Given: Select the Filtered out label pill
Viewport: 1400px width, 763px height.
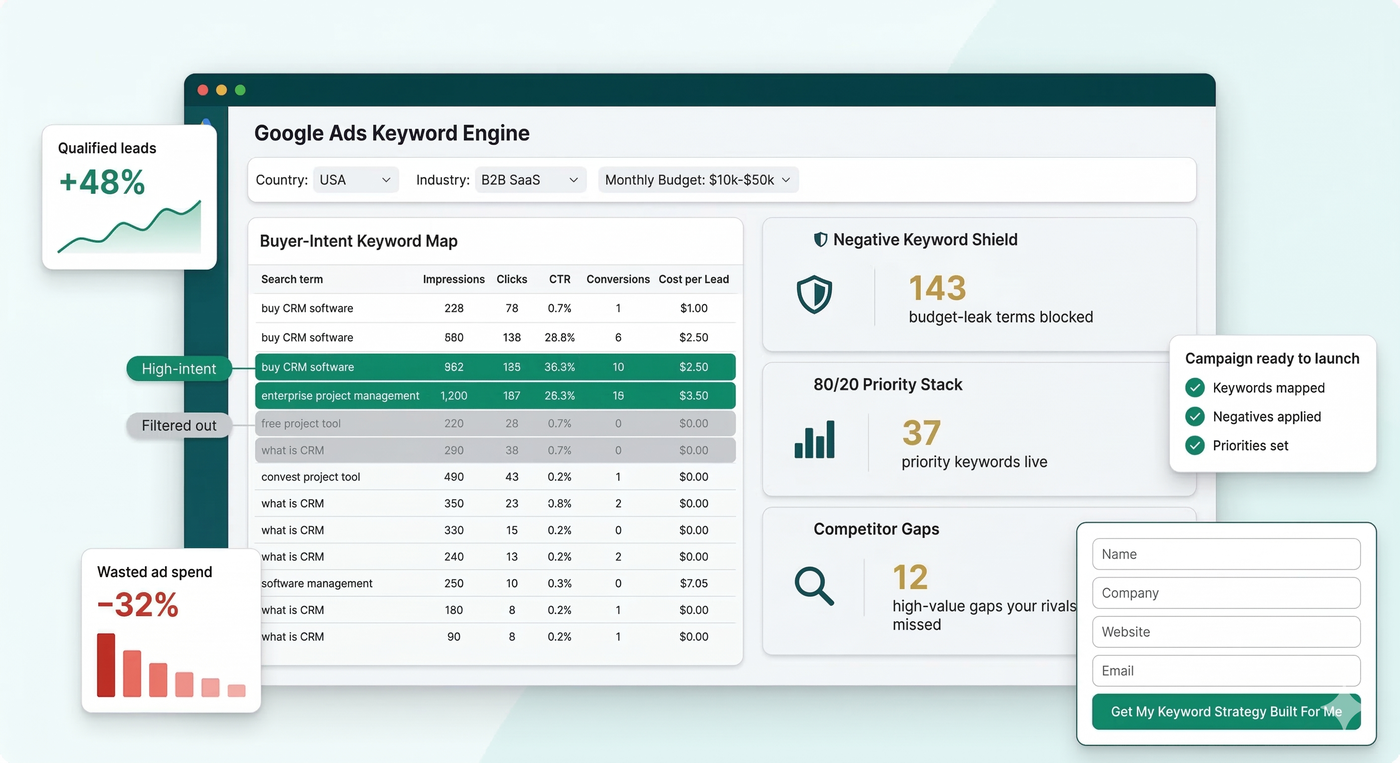Looking at the screenshot, I should tap(178, 425).
